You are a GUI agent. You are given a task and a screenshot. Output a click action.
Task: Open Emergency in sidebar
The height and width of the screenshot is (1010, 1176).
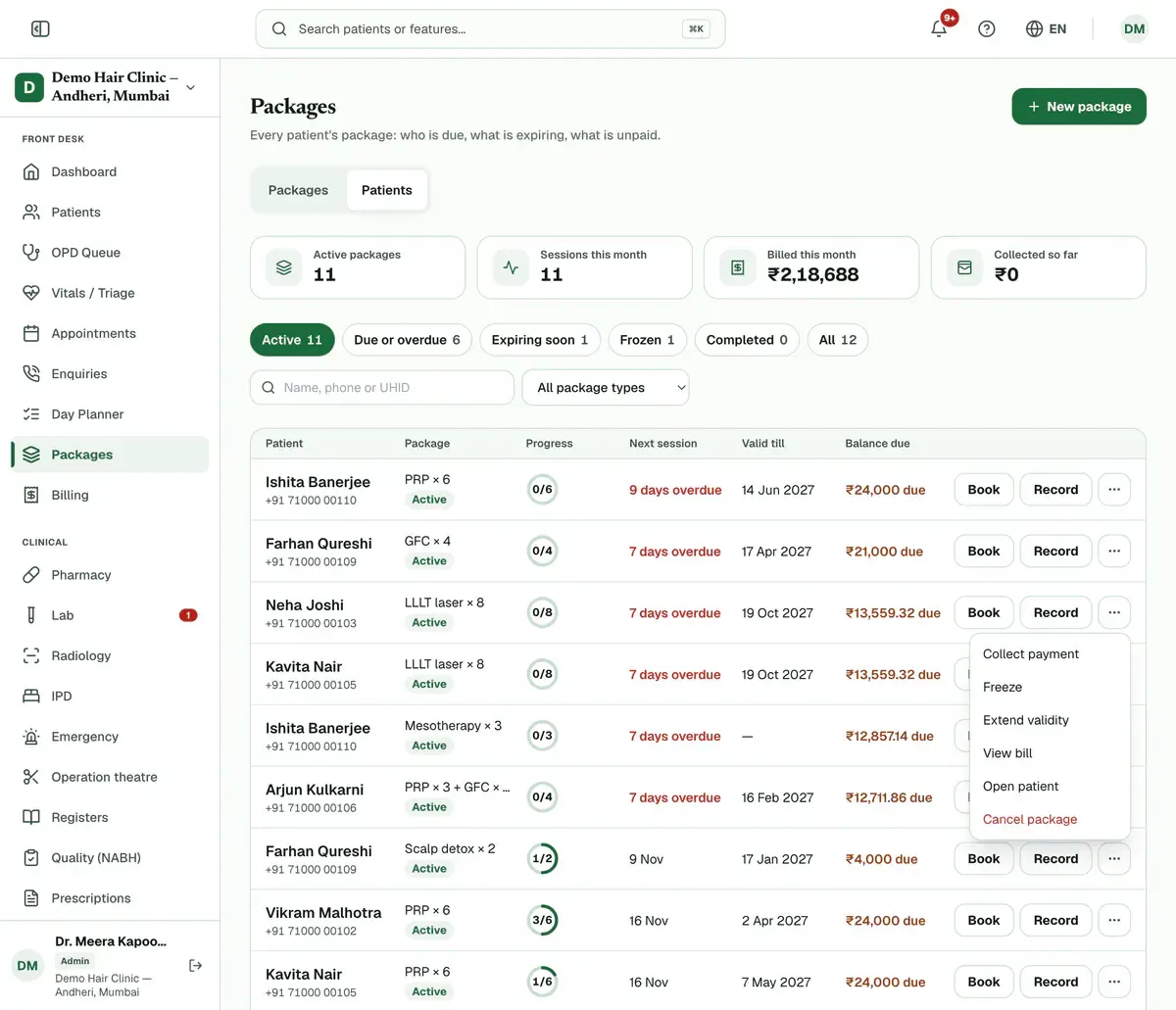(x=110, y=737)
